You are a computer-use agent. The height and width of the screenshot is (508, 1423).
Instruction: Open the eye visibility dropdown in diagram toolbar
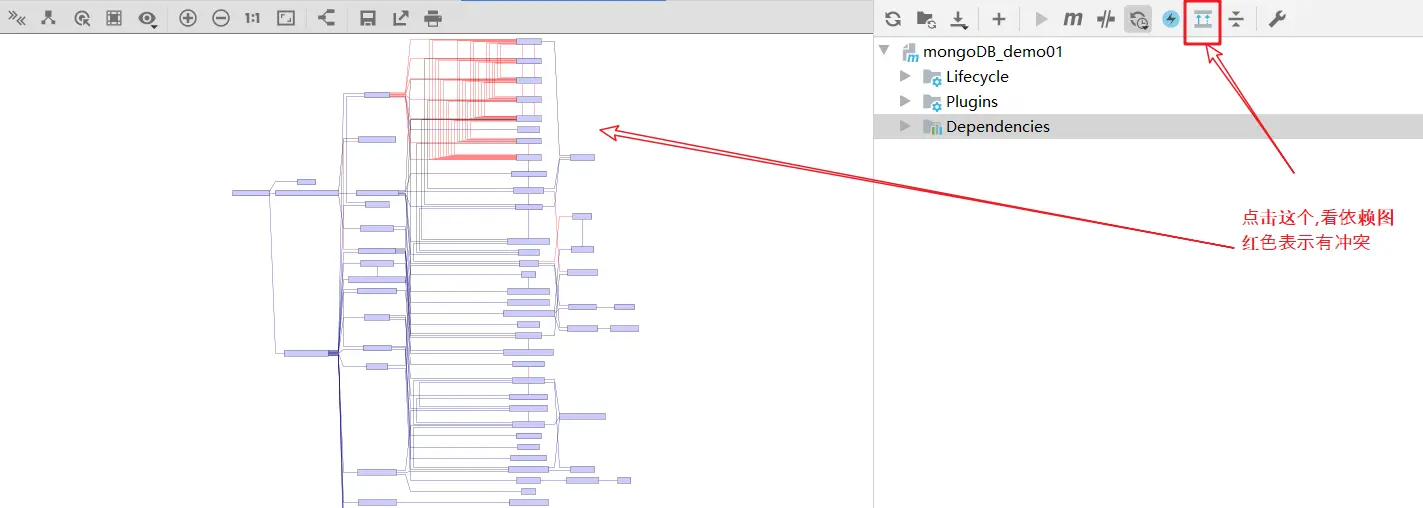point(148,18)
